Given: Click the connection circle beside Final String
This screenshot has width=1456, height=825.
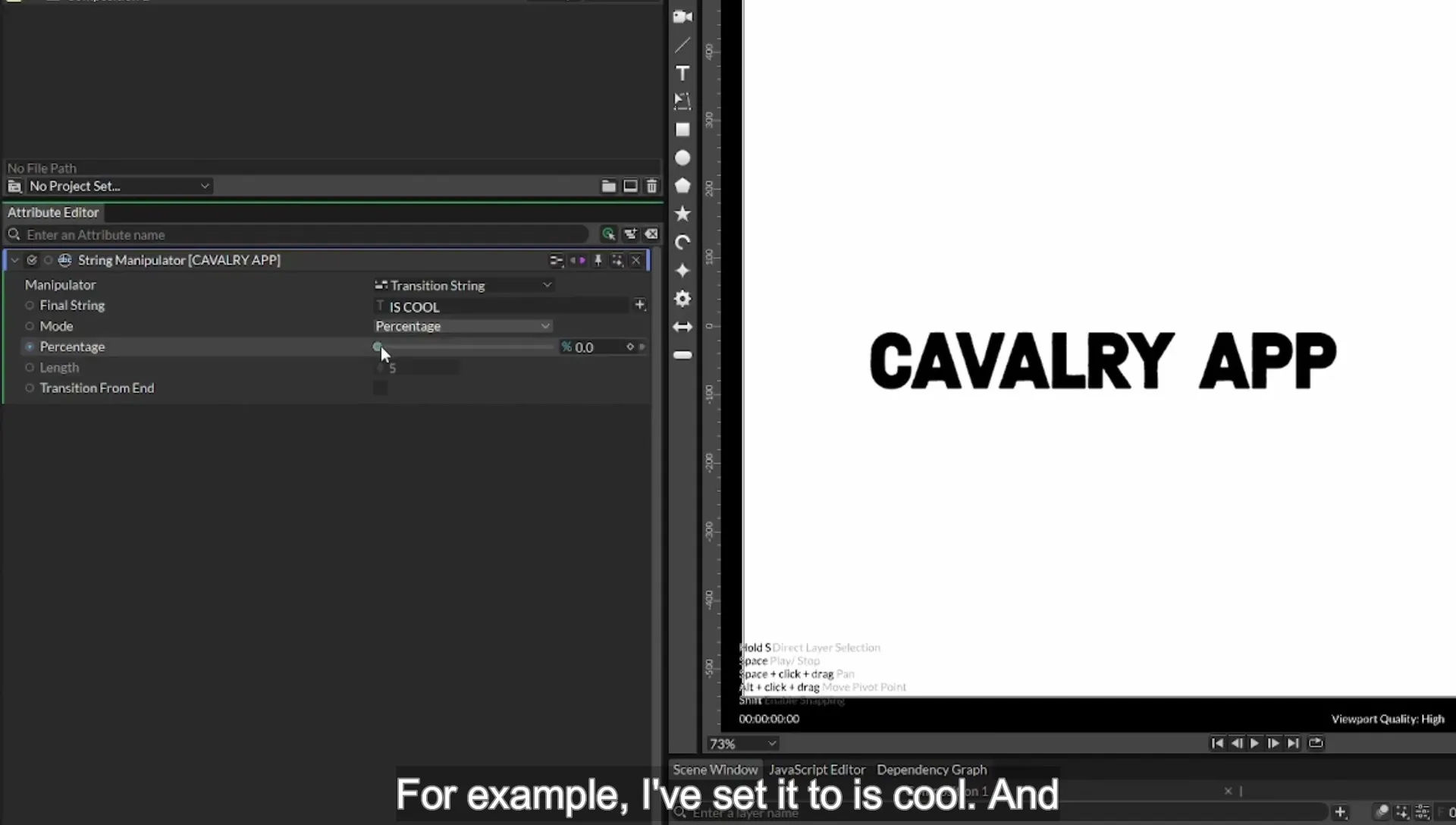Looking at the screenshot, I should pyautogui.click(x=30, y=306).
